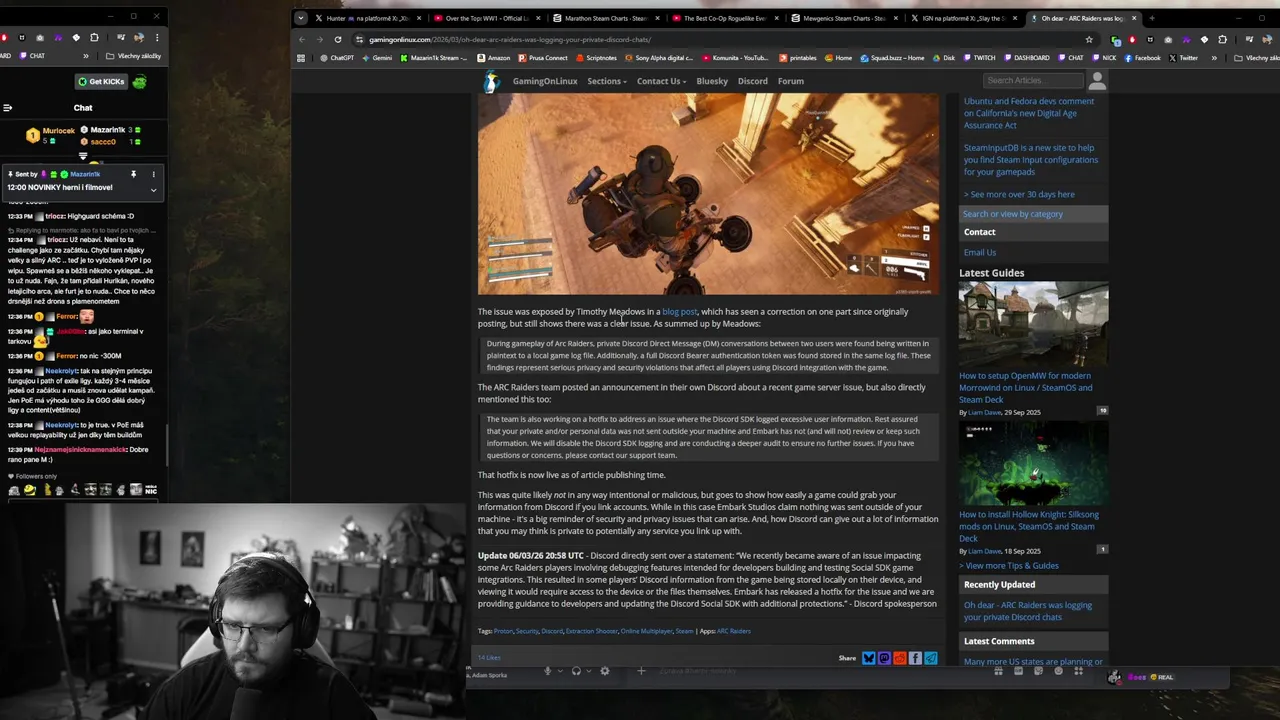Open the user account avatar icon
This screenshot has width=1280, height=720.
pos(1097,81)
